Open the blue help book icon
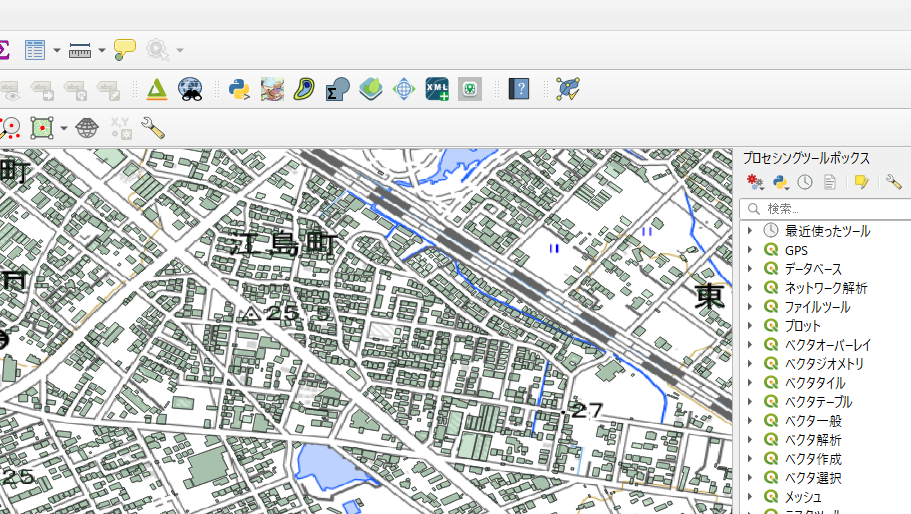Viewport: 911px width, 514px height. (x=518, y=89)
